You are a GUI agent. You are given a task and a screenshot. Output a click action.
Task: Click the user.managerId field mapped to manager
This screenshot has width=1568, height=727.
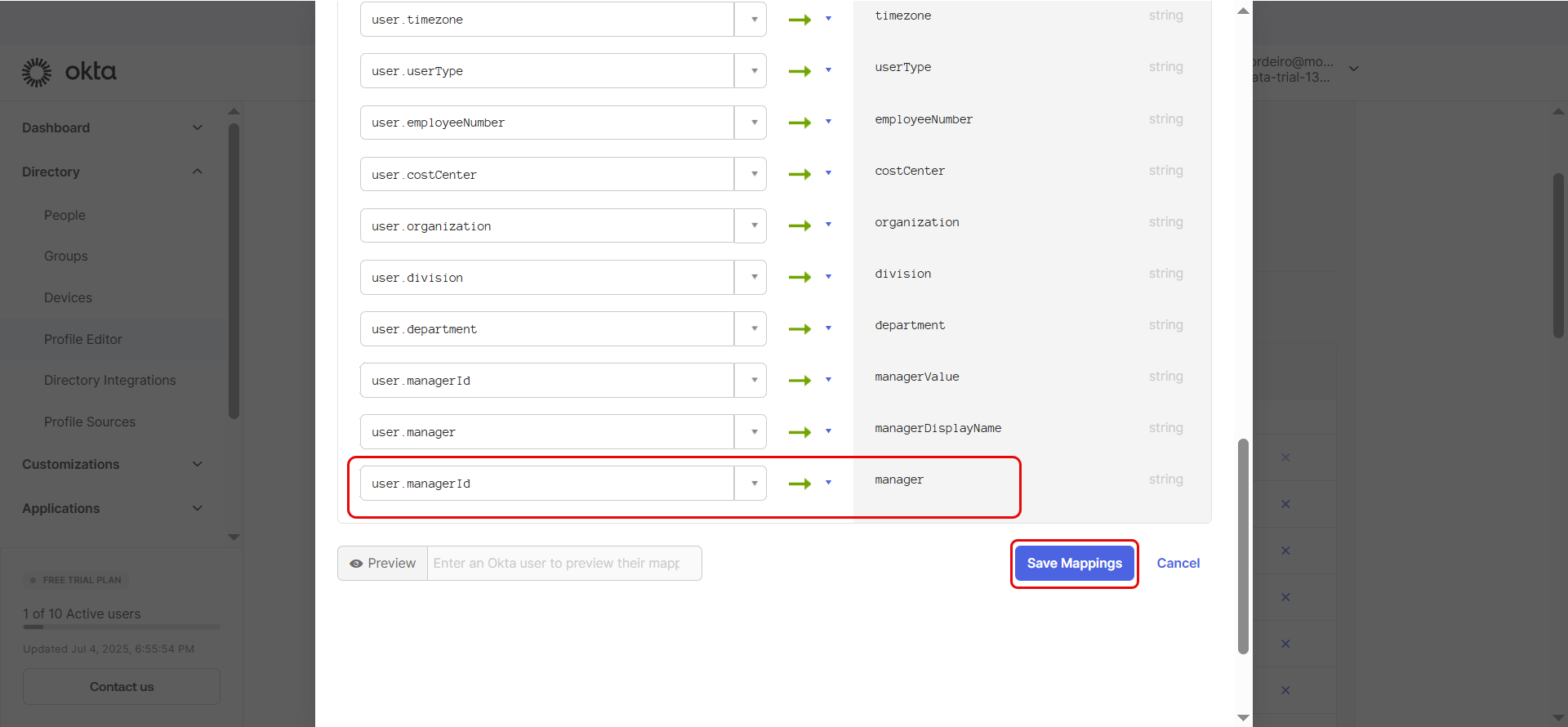point(547,484)
